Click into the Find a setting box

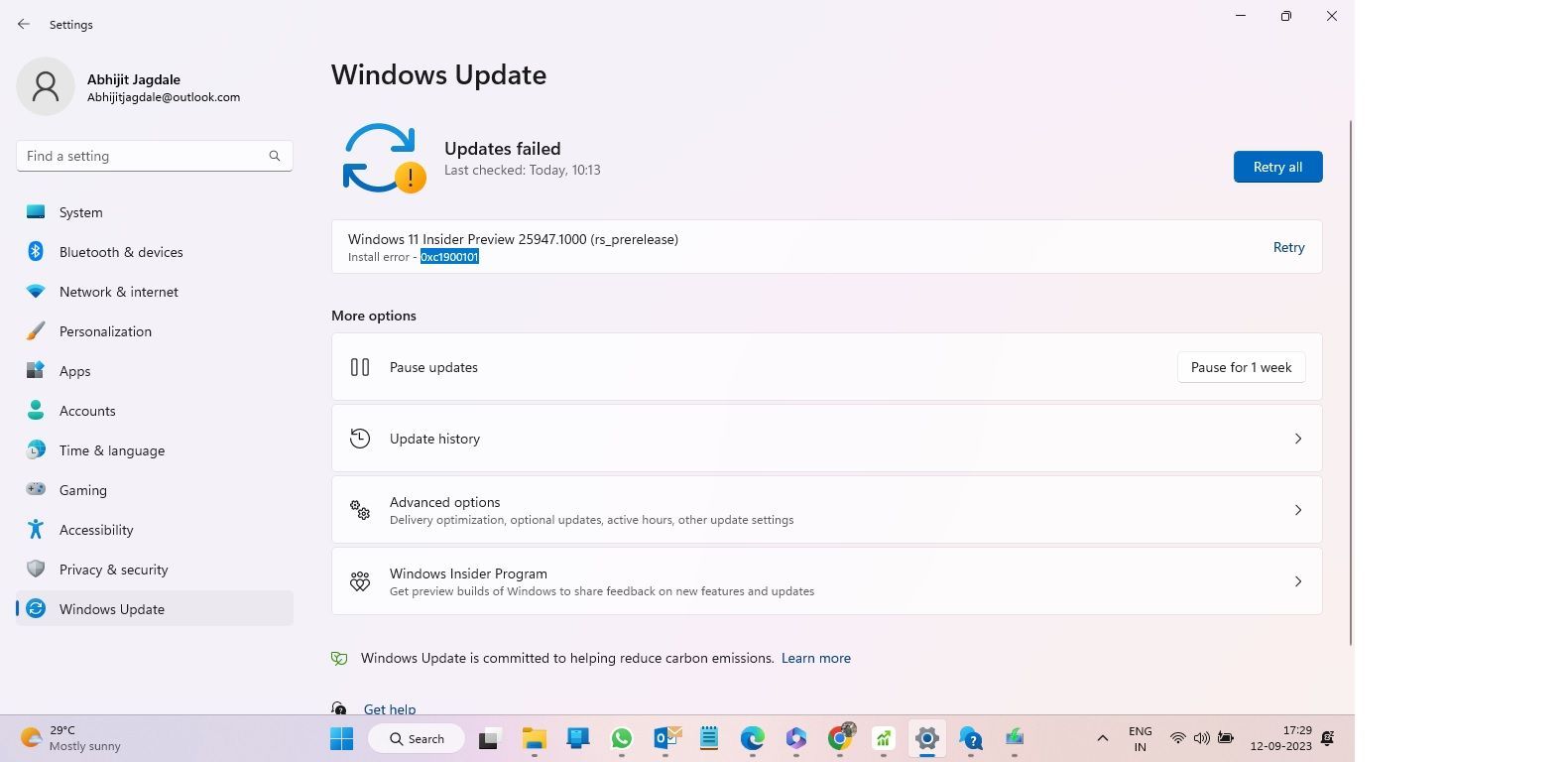point(155,156)
